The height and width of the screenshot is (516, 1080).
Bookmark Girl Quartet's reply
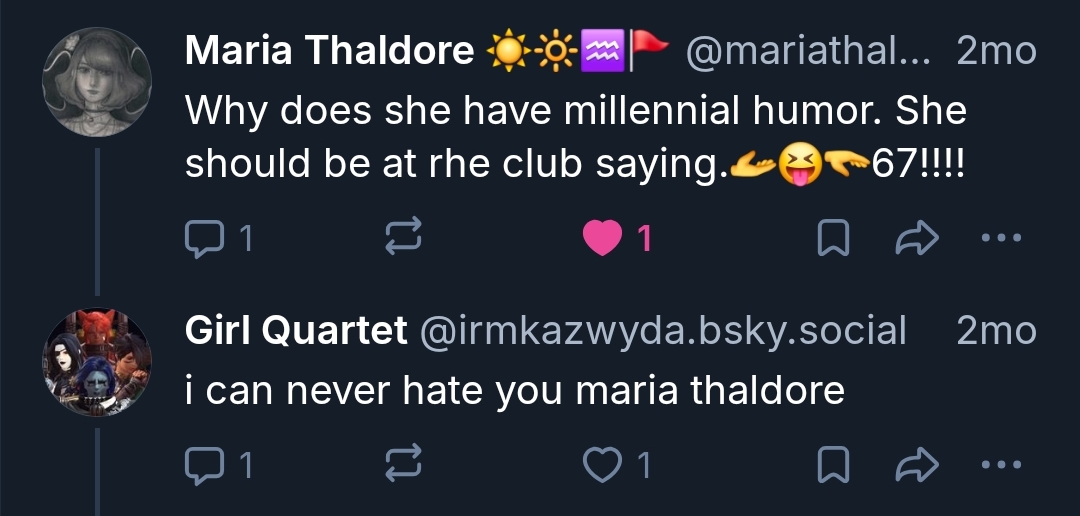coord(833,463)
